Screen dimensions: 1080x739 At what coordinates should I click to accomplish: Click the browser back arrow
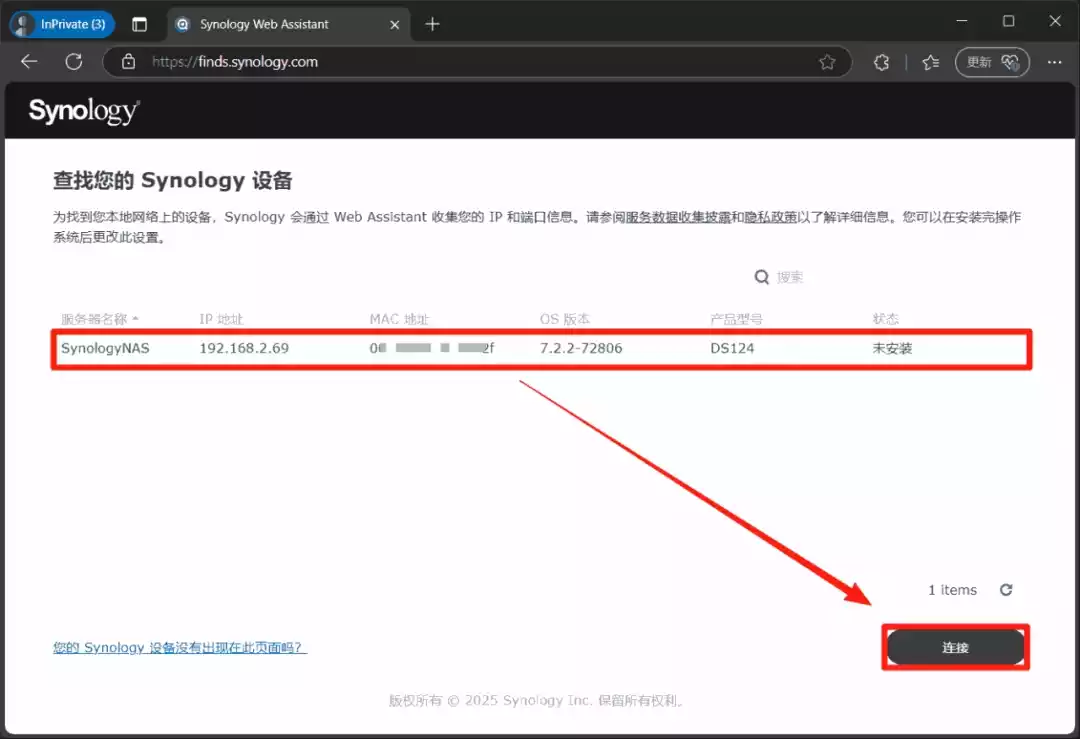[x=29, y=62]
